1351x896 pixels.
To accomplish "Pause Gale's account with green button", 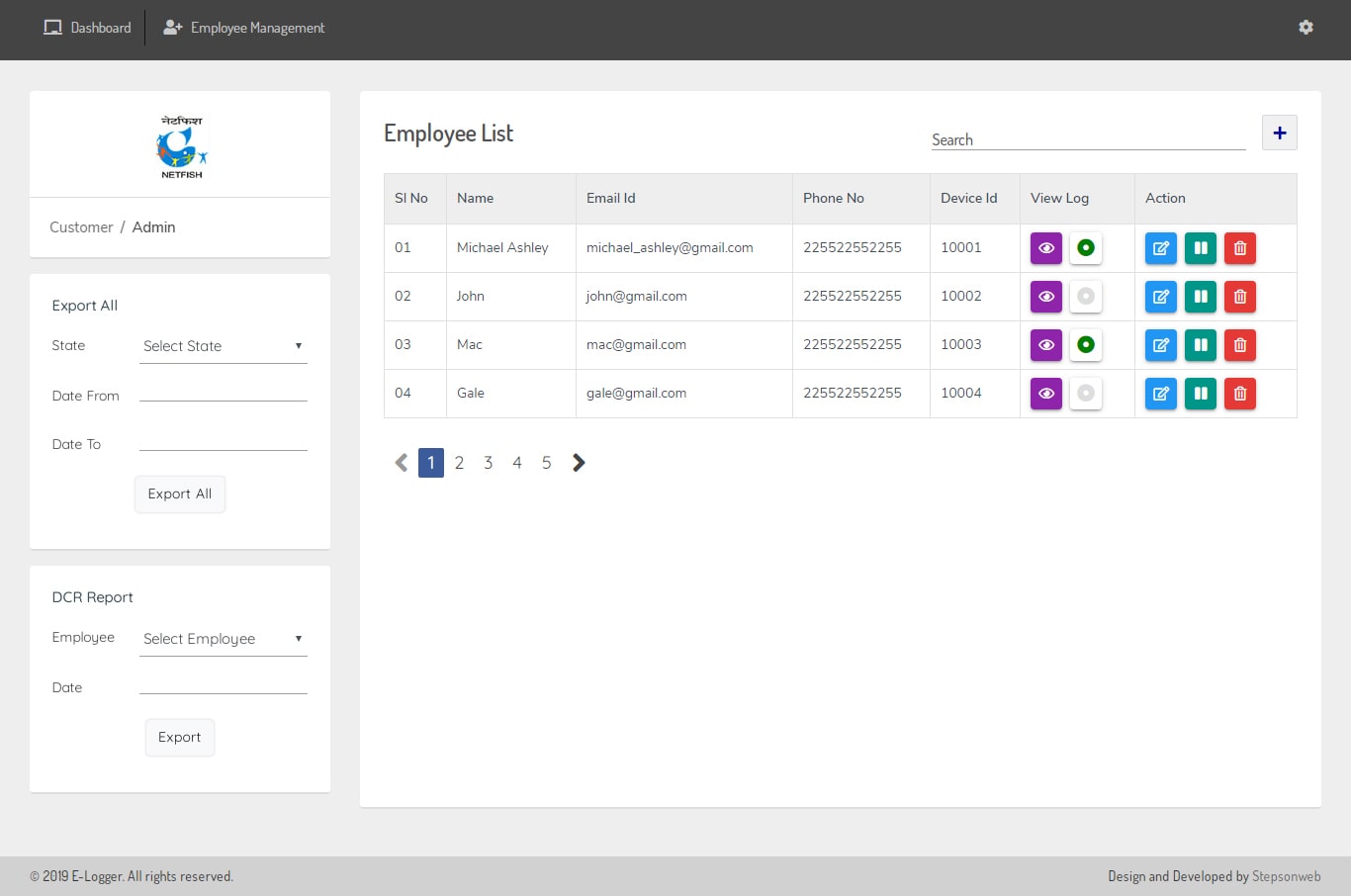I will click(x=1201, y=394).
